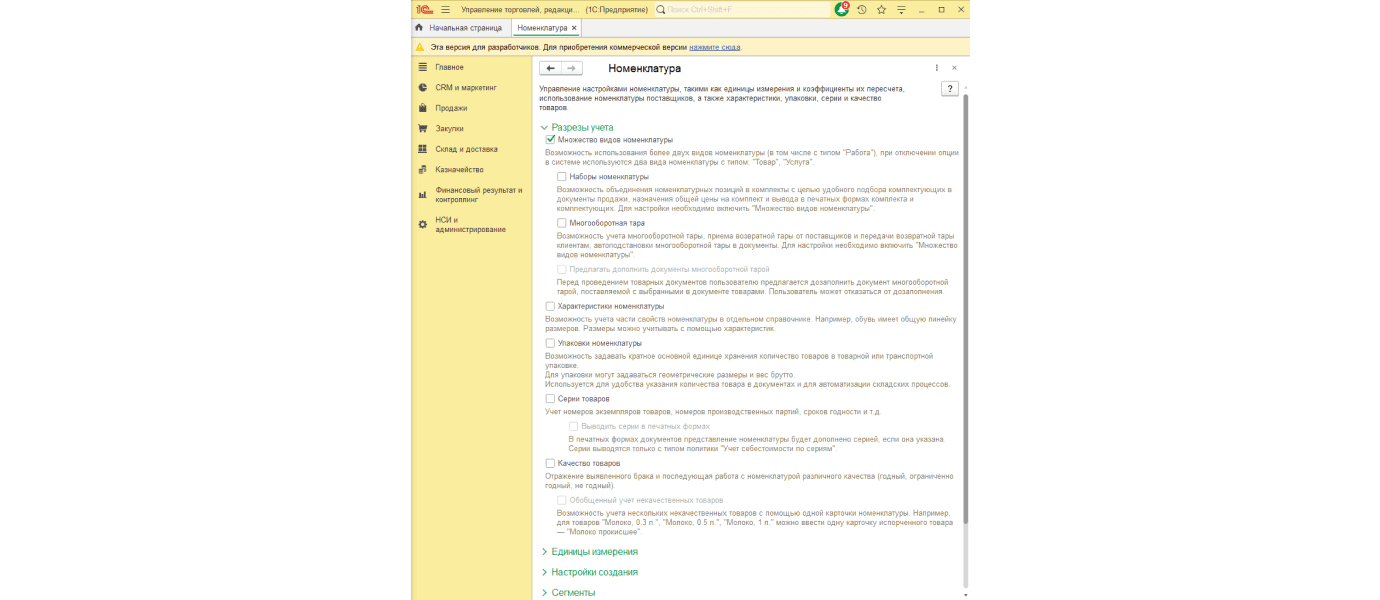Toggle Выводить серии в печатных формах
This screenshot has width=1380, height=600.
coord(574,426)
